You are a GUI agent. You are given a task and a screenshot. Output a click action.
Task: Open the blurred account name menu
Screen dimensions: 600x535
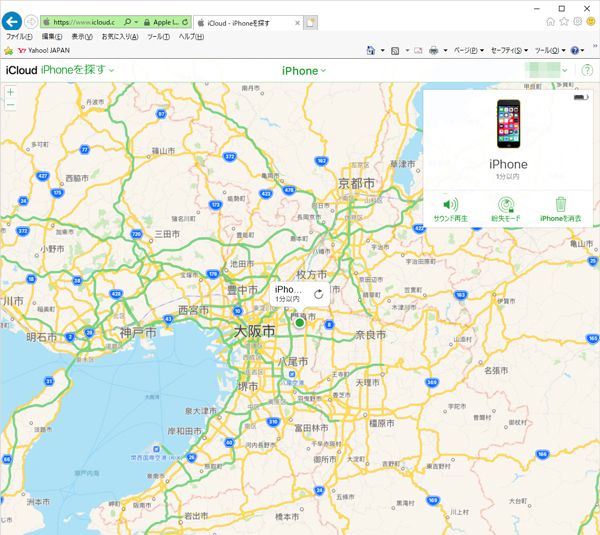(546, 70)
